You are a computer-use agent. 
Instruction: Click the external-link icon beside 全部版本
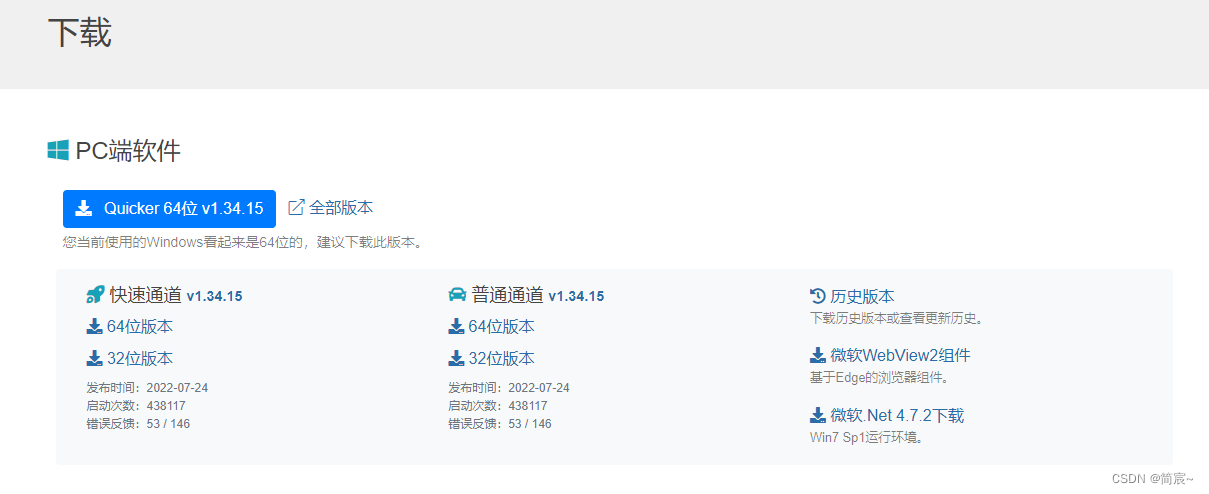[296, 208]
